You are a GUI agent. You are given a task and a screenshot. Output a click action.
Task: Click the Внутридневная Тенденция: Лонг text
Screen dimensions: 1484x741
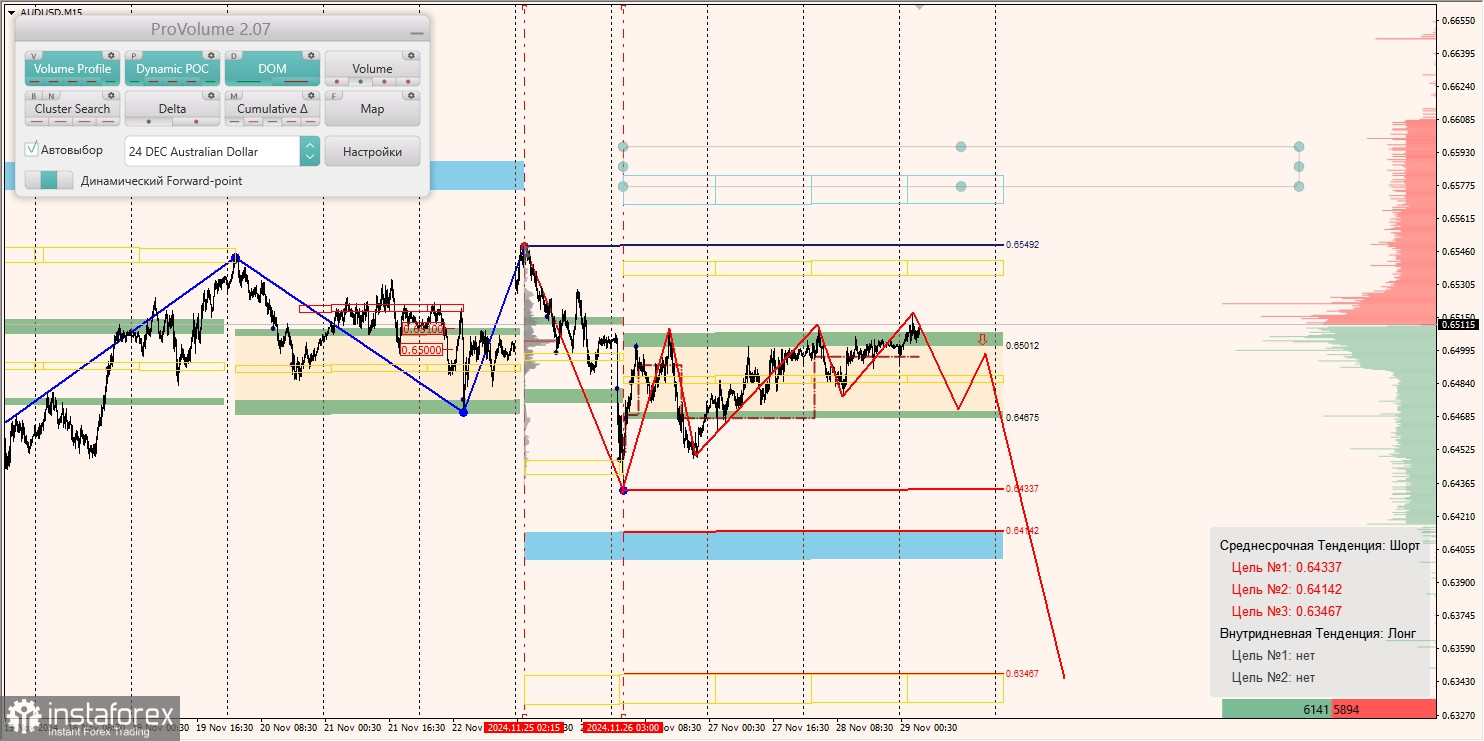(1318, 633)
